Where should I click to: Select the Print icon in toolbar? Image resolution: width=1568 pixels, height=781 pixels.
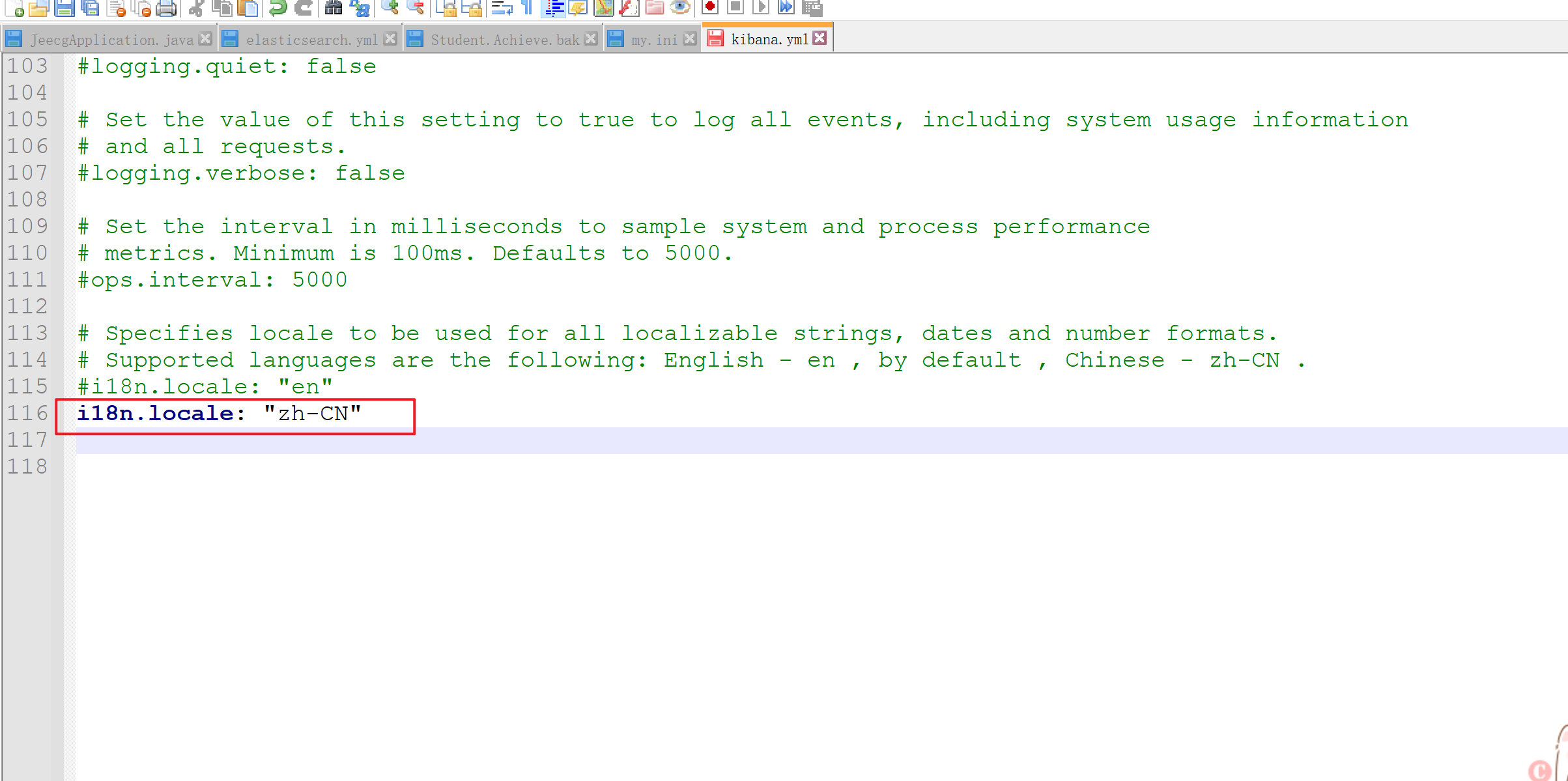click(162, 8)
